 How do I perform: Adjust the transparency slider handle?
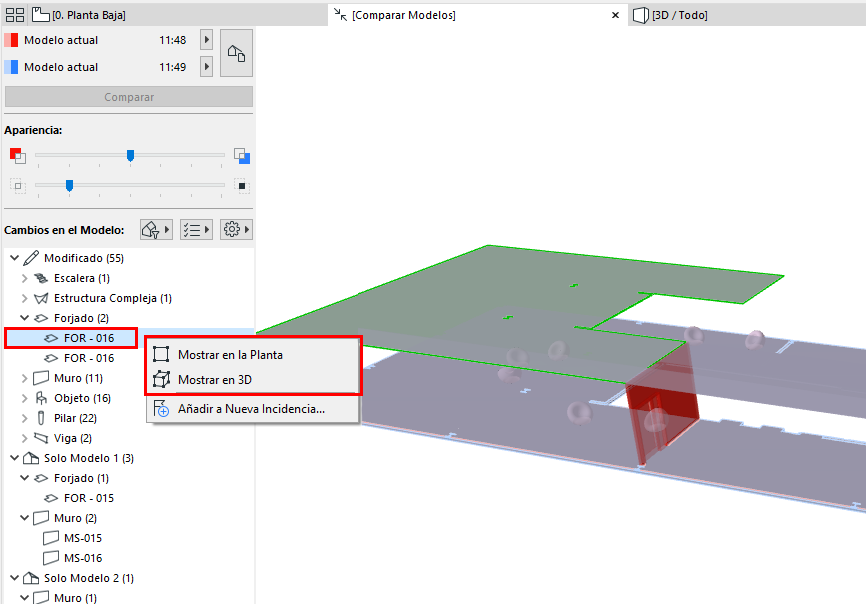69,186
